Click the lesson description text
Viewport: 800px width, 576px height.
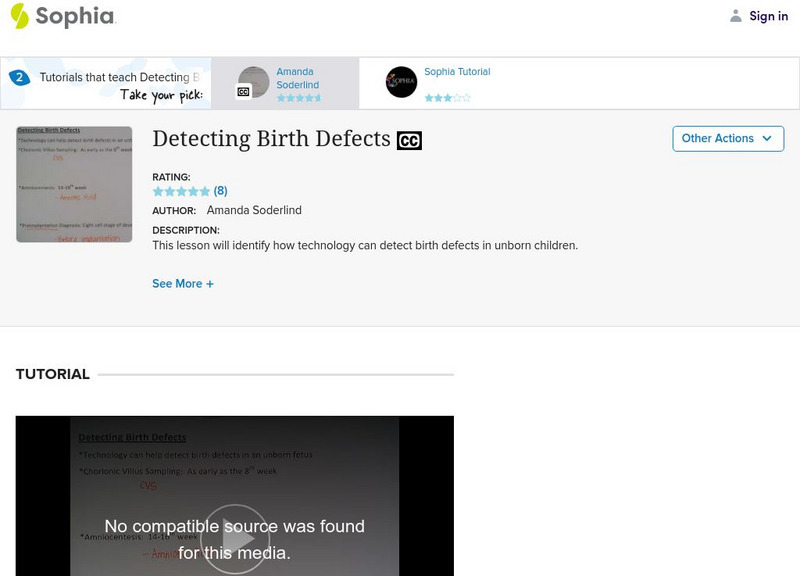point(365,245)
